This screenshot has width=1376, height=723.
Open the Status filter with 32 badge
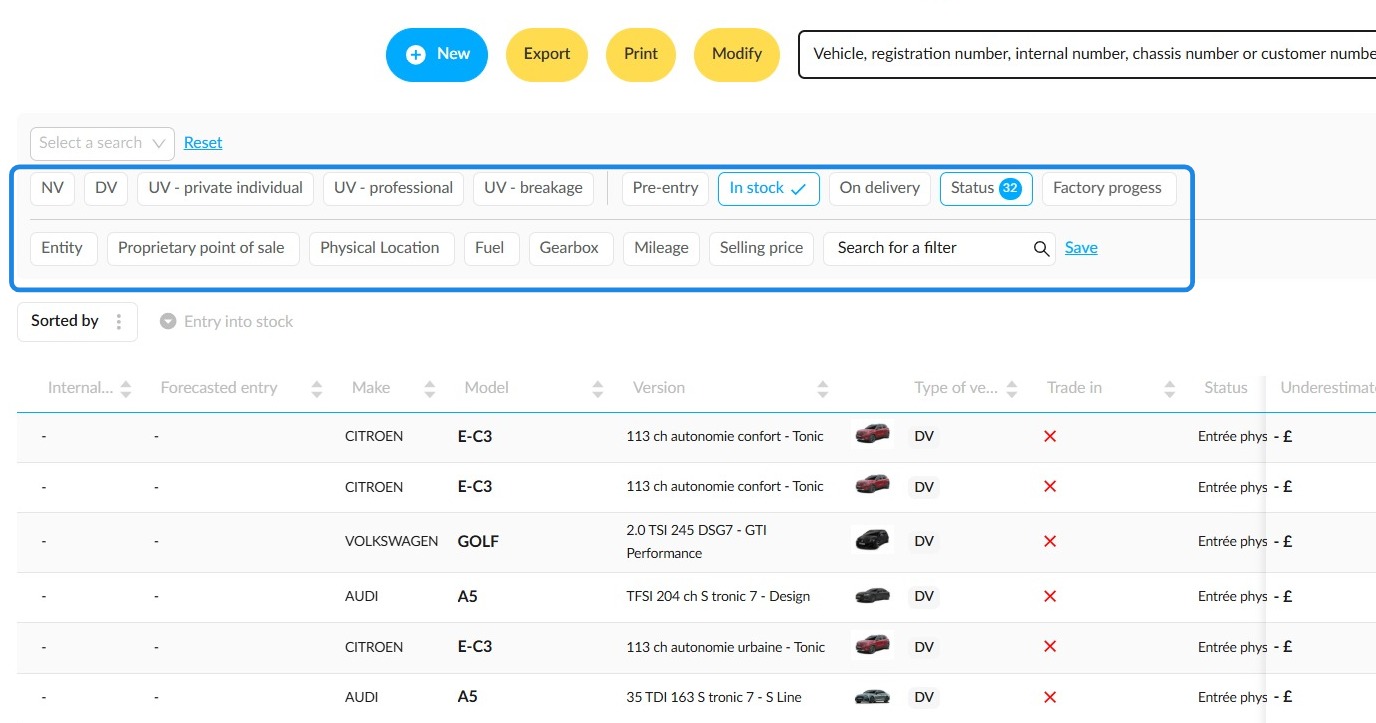point(986,189)
